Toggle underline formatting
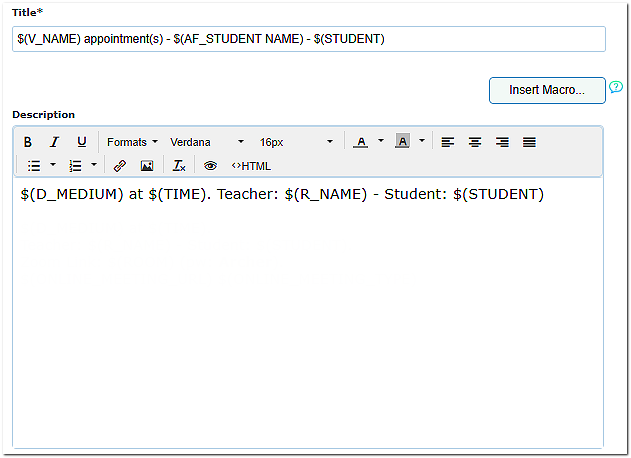Viewport: 631px width, 458px height. (82, 142)
